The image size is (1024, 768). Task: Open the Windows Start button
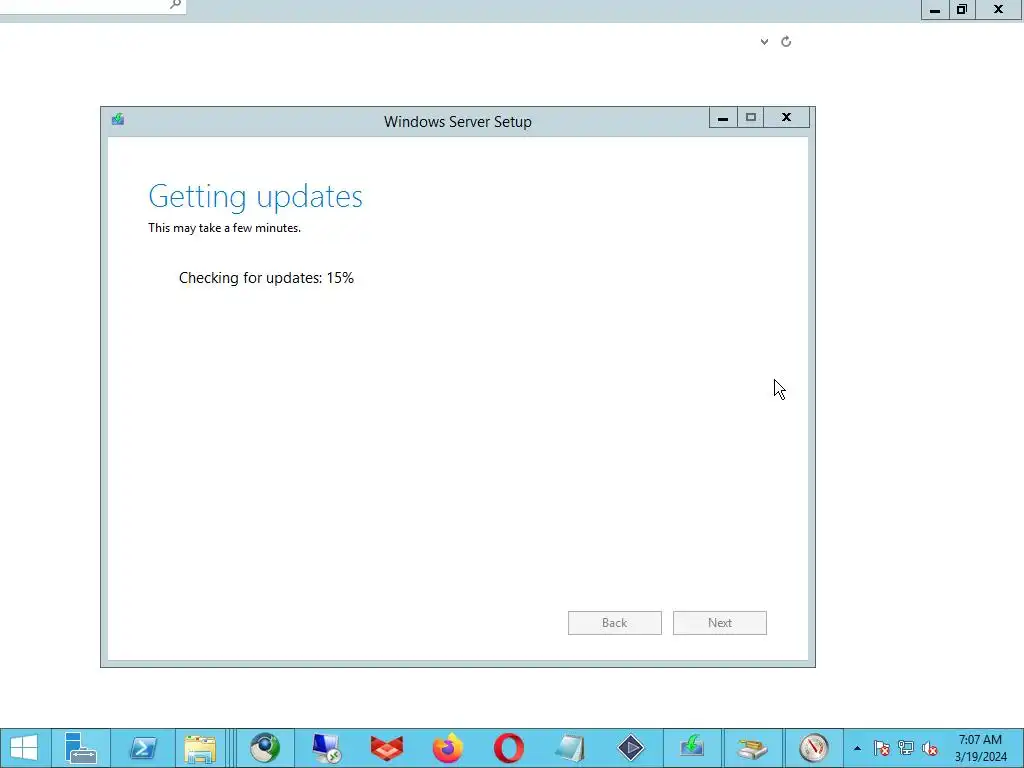click(x=24, y=748)
